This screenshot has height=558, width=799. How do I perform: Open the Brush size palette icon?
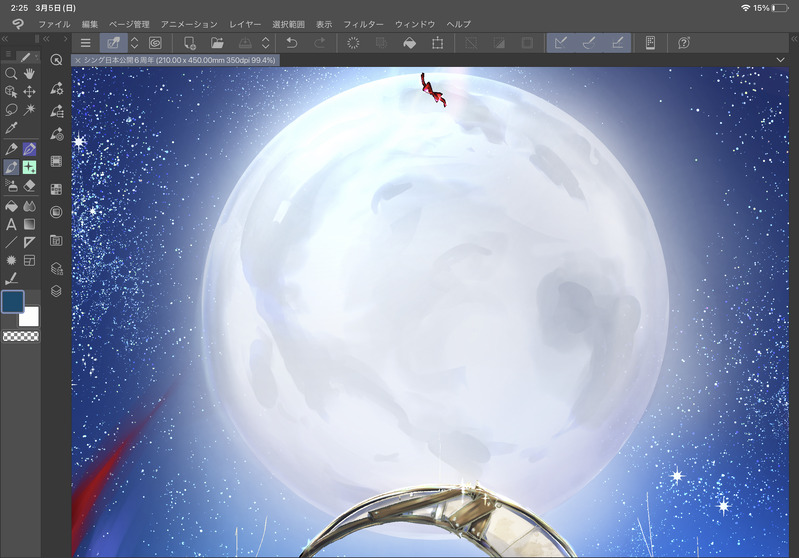(56, 134)
